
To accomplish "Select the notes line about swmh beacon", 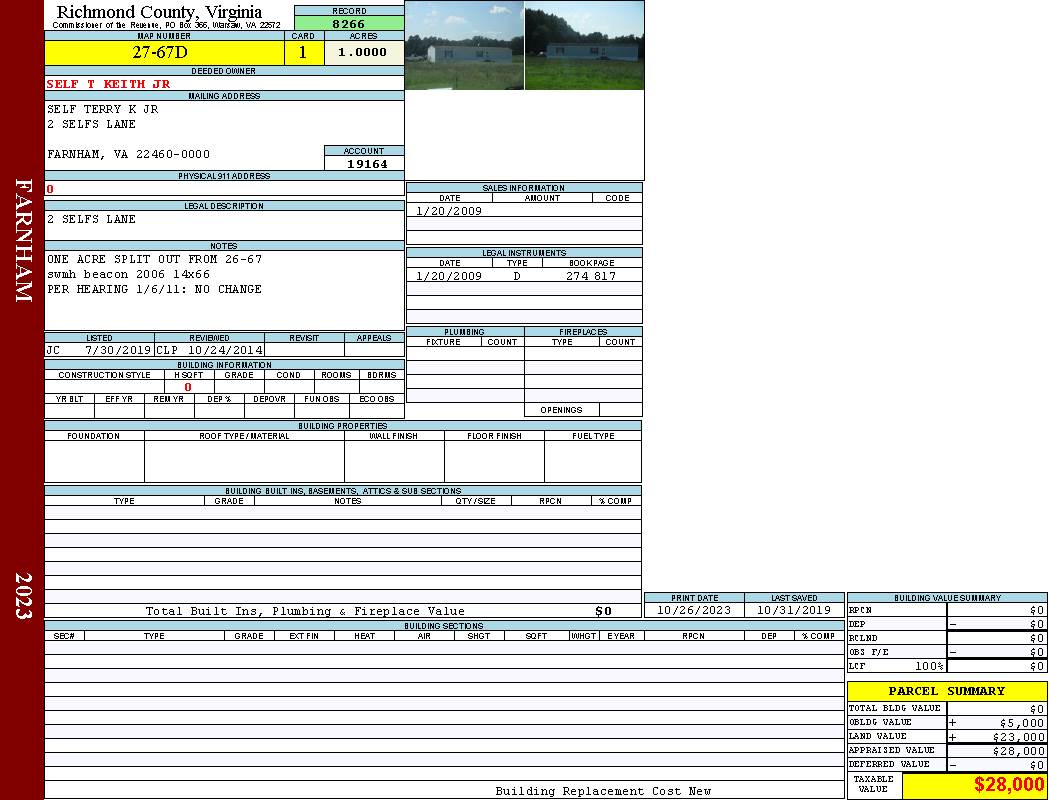I will click(x=129, y=274).
